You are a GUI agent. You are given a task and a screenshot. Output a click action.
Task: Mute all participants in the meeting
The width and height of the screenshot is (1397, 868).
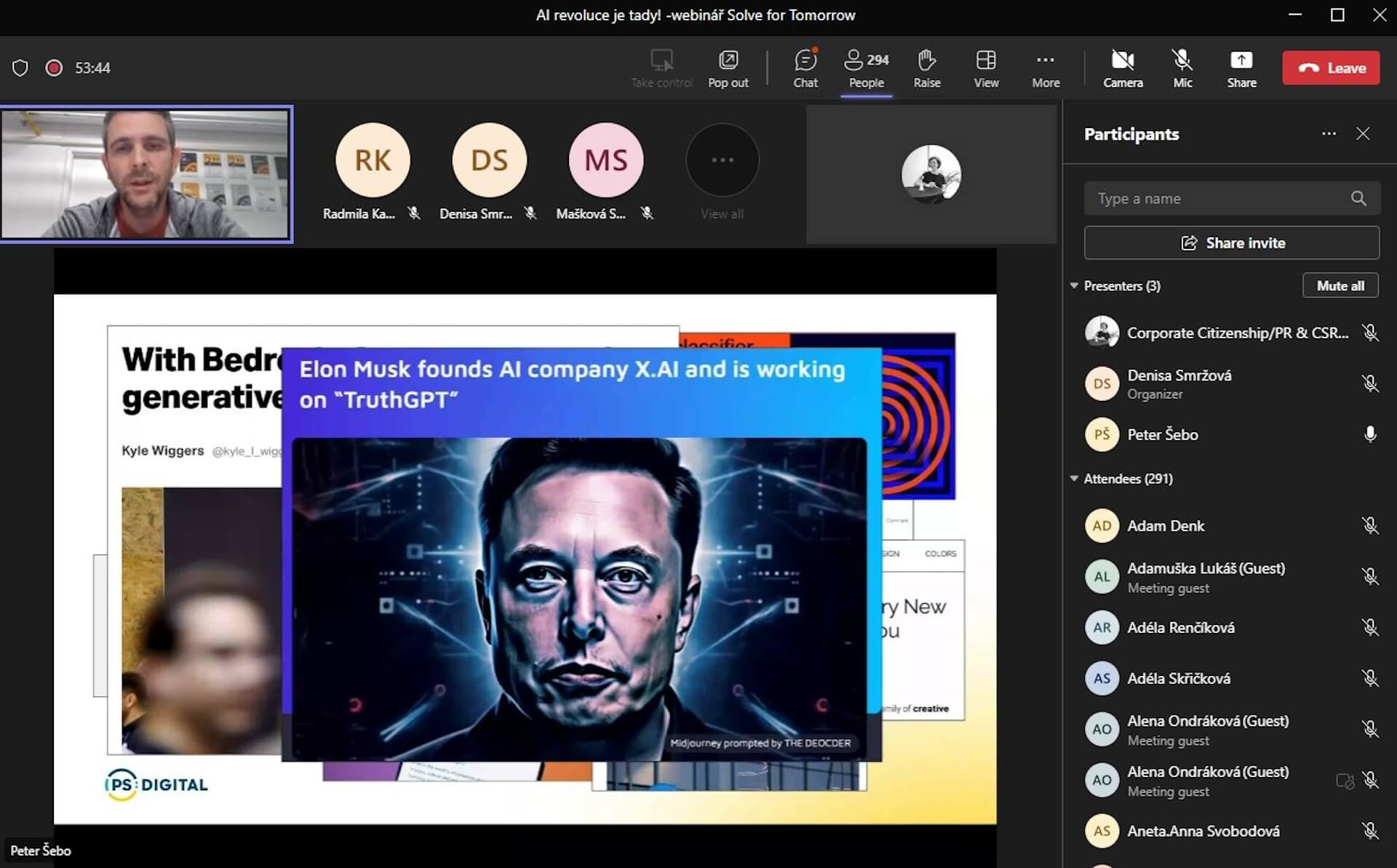pyautogui.click(x=1340, y=285)
